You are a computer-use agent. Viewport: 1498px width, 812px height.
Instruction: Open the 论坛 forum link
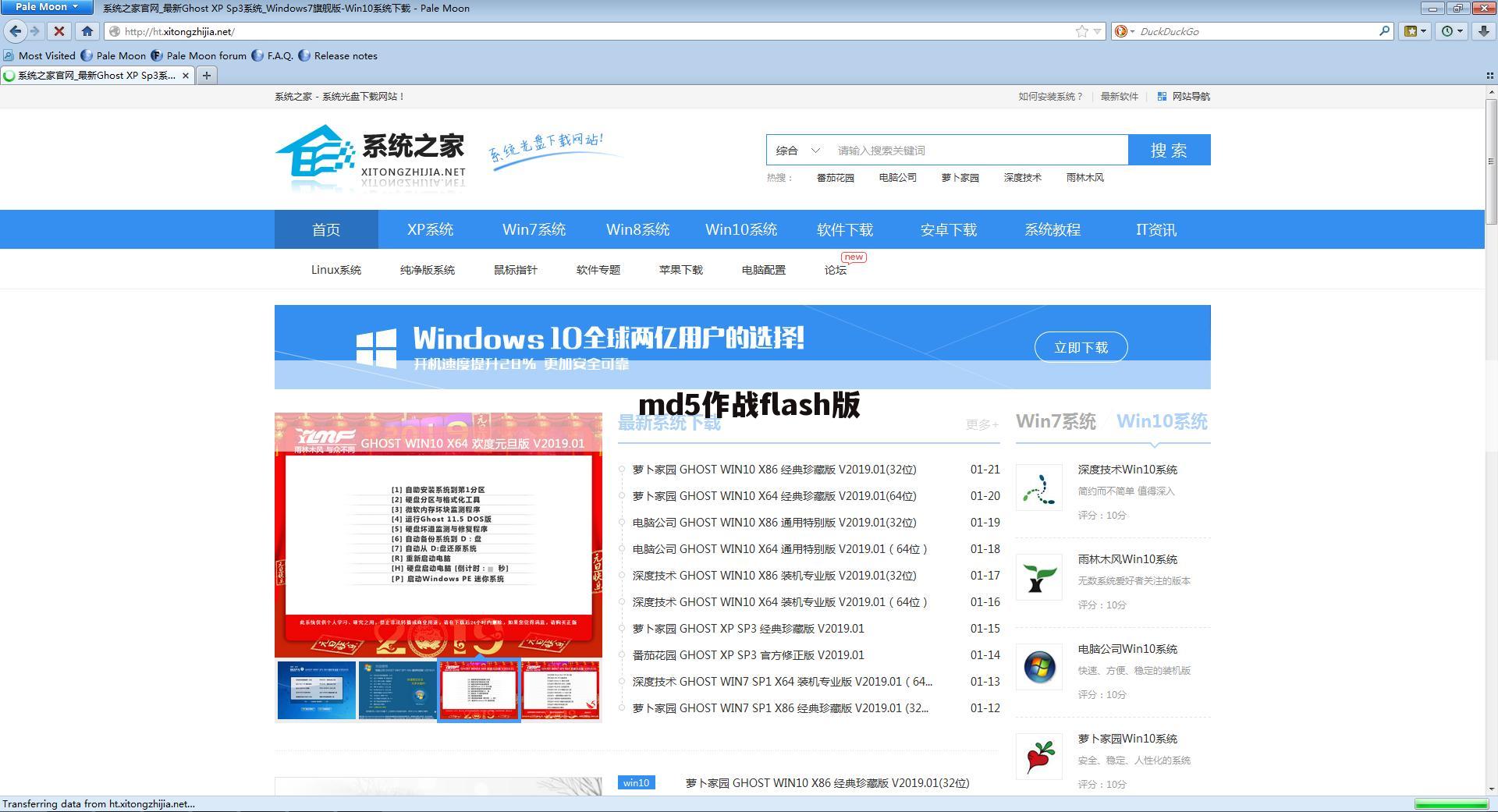coord(836,270)
